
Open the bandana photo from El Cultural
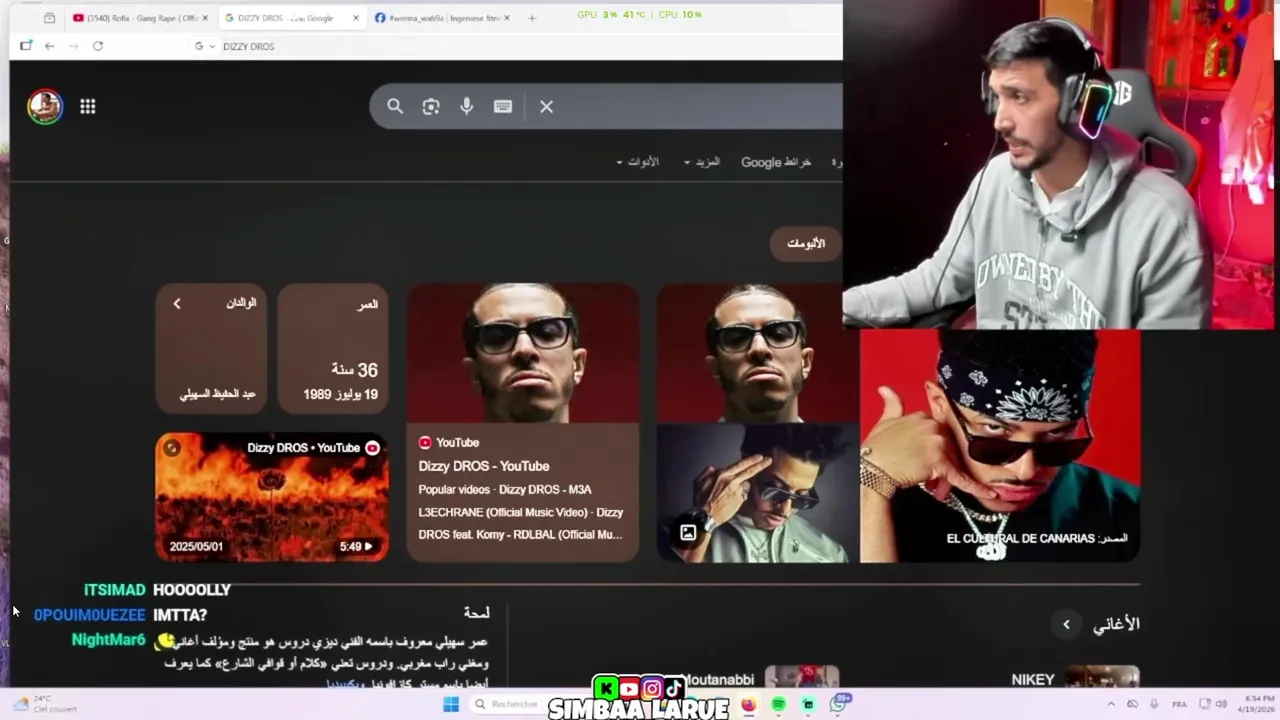click(1000, 446)
